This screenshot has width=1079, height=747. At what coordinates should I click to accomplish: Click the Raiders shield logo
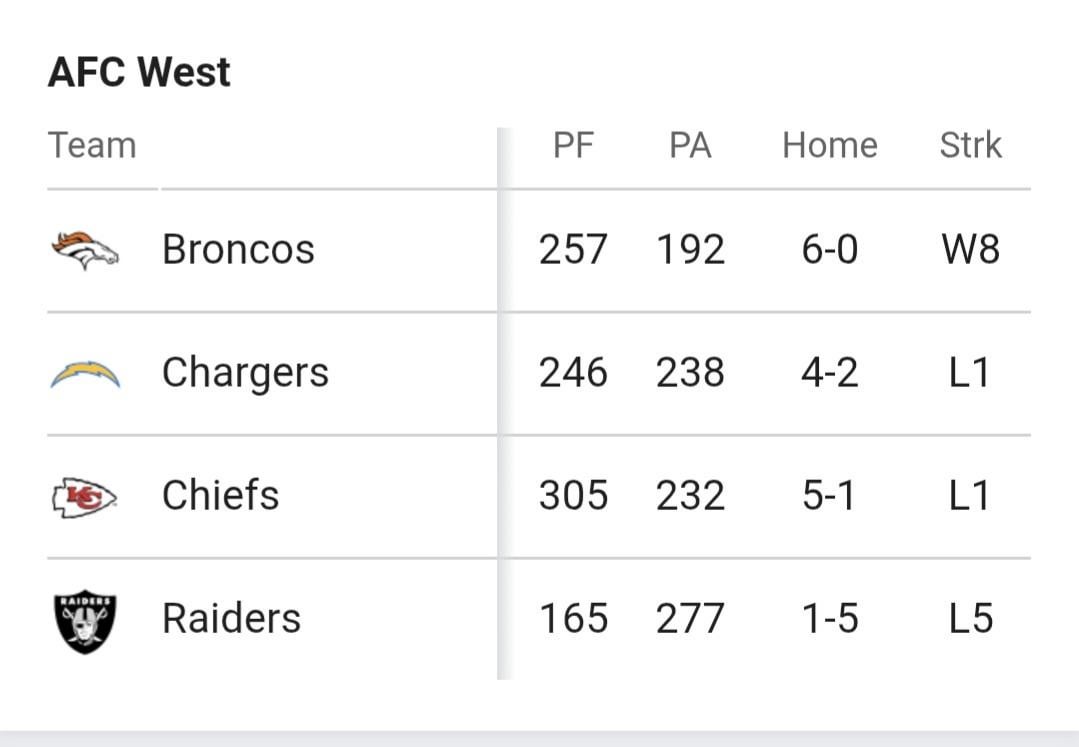point(86,617)
